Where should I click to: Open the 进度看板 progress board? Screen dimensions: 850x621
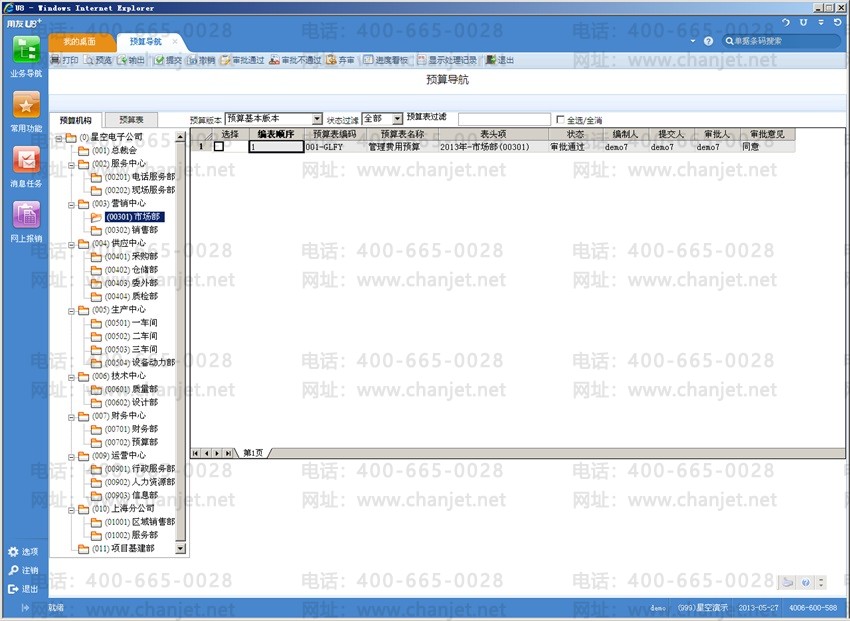385,60
